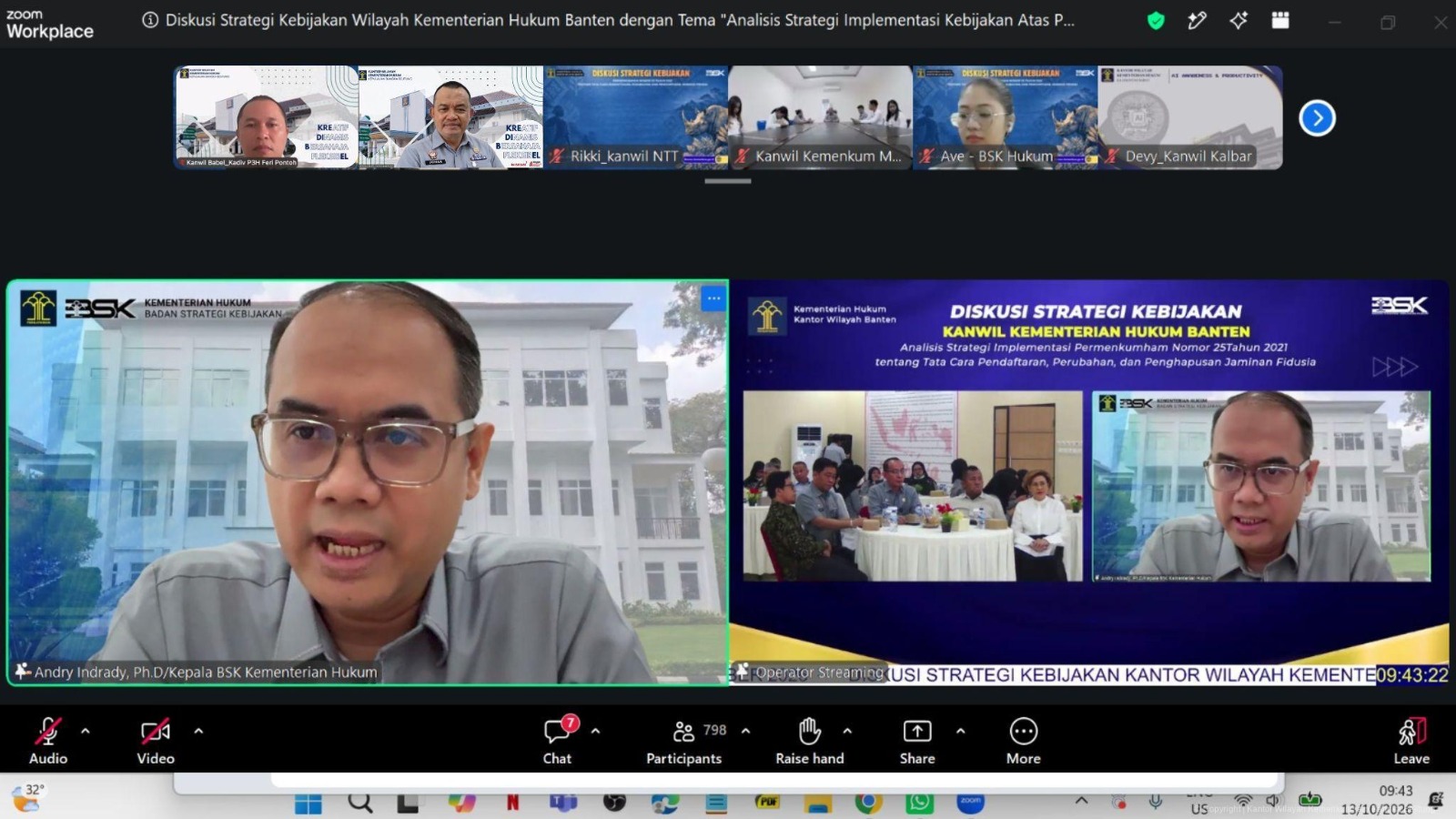Expand share options arrow beside Share

tap(960, 731)
